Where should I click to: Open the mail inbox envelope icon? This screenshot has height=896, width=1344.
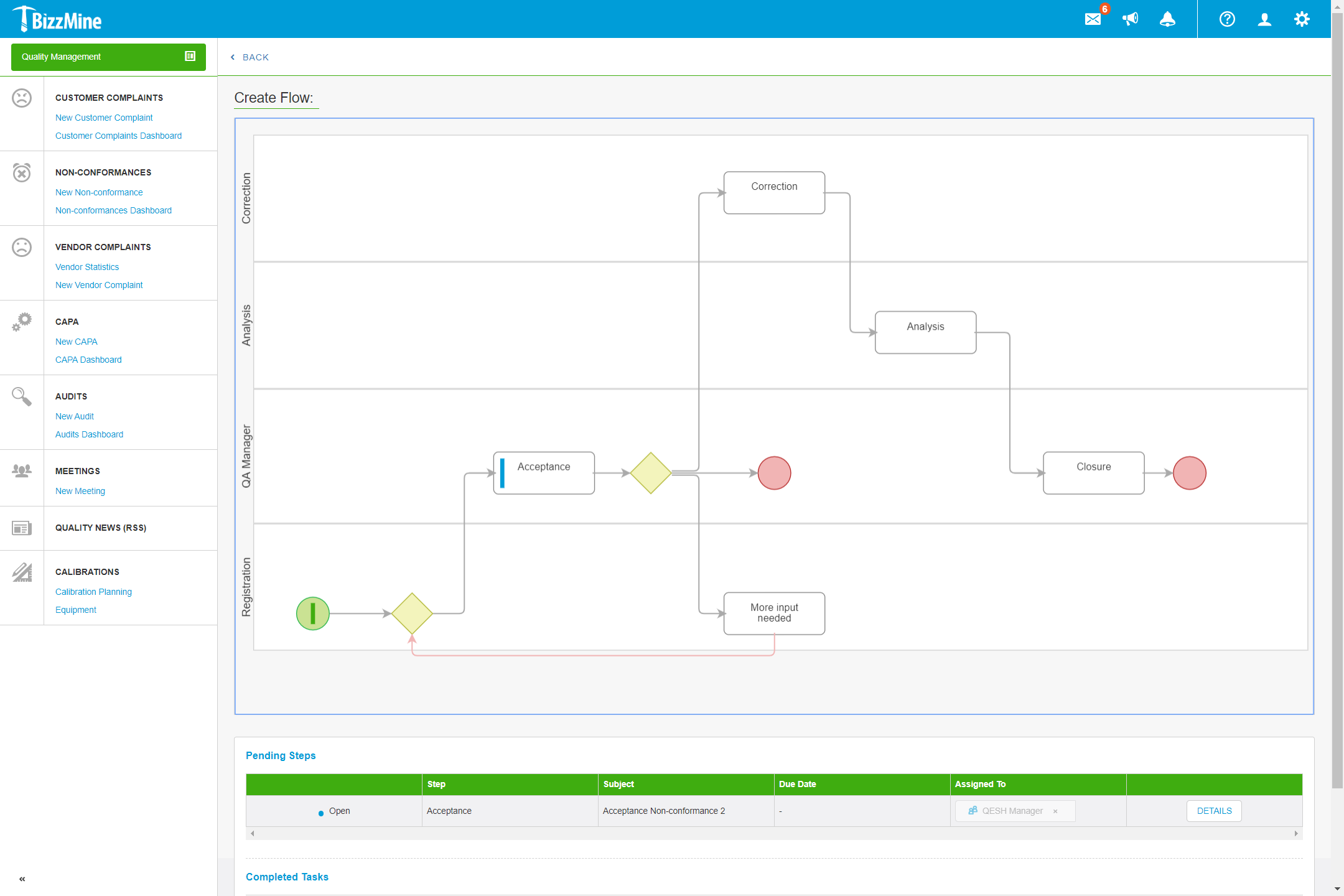1093,19
